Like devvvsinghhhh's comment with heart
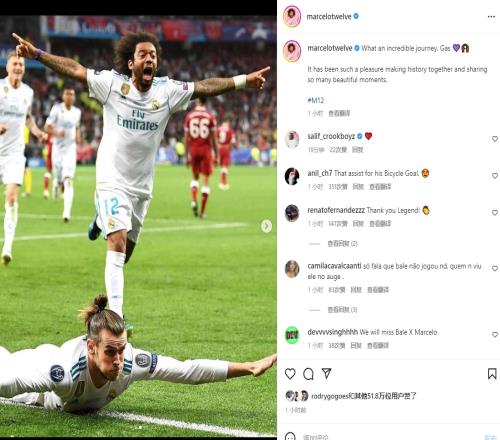 495,335
